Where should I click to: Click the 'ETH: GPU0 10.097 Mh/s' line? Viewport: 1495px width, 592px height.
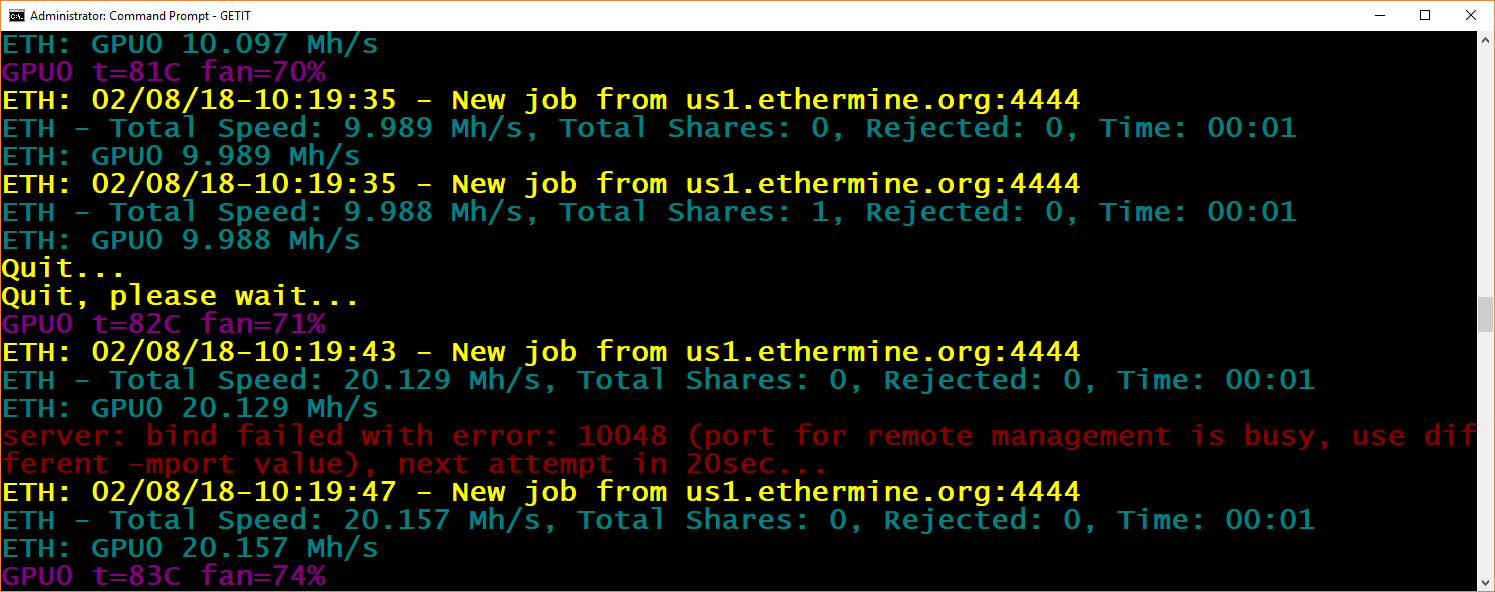[x=190, y=44]
